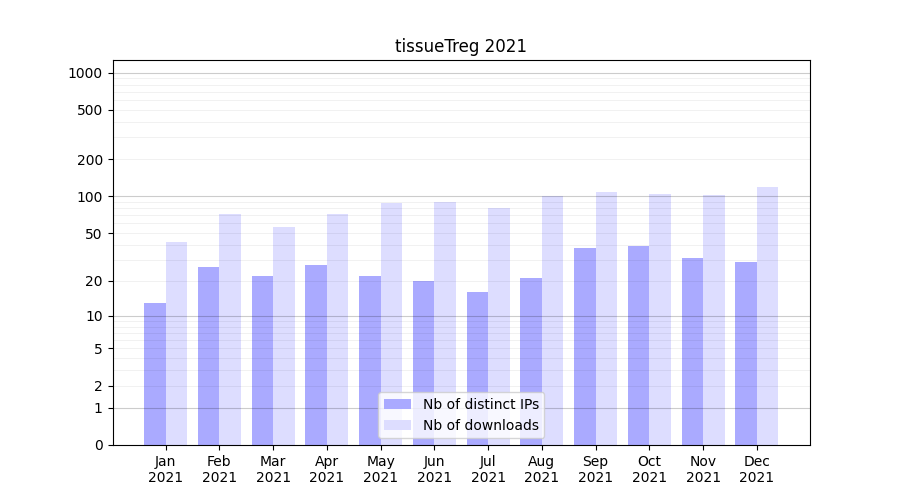Select the Nov 2021 x-axis label
Viewport: 900px width, 500px height.
[x=703, y=469]
